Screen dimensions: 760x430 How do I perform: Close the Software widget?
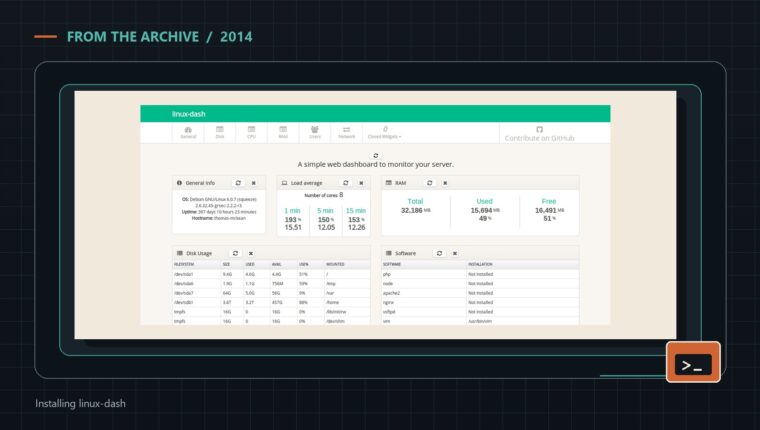(x=455, y=253)
